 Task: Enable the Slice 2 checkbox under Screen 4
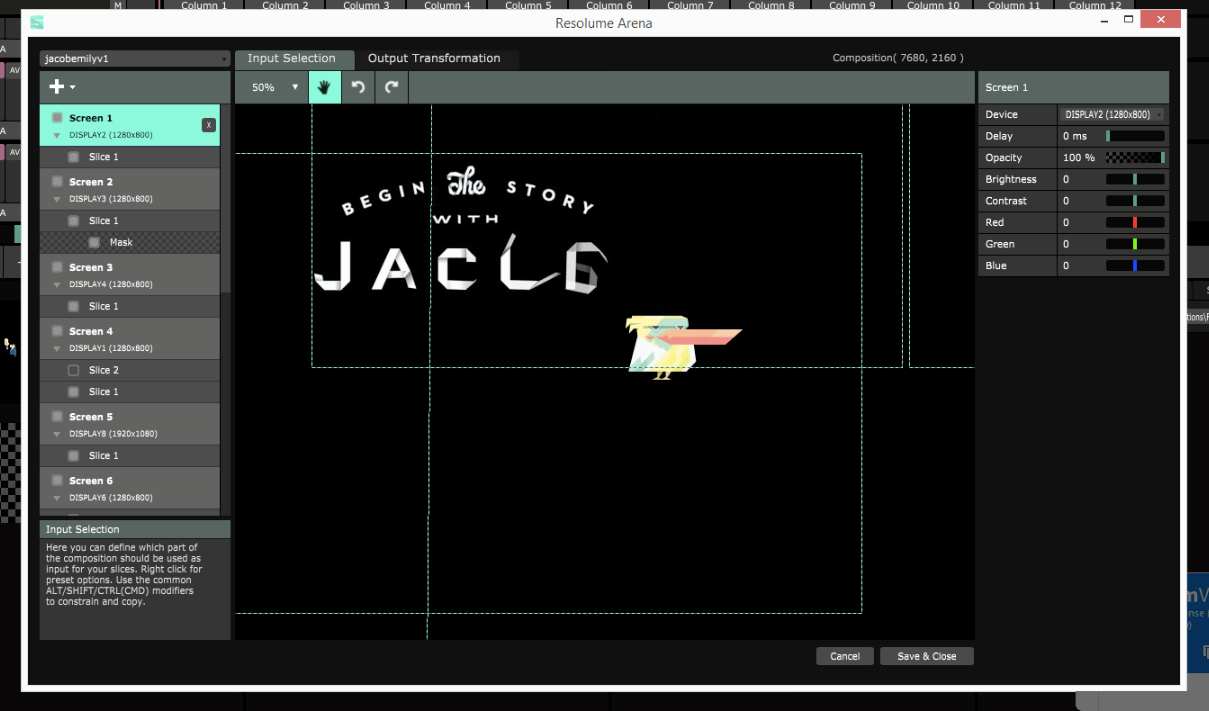(x=73, y=370)
